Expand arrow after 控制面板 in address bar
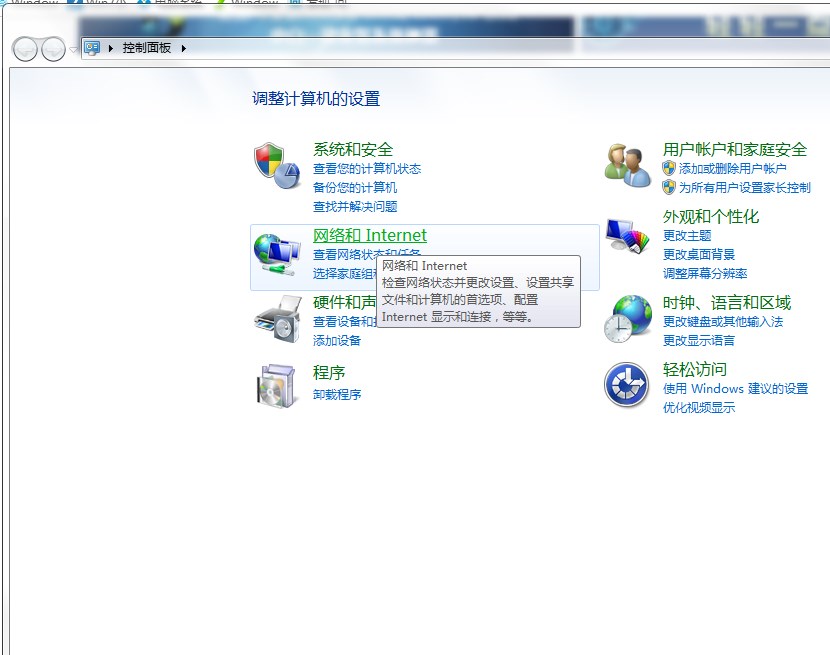This screenshot has height=655, width=830. tap(183, 48)
